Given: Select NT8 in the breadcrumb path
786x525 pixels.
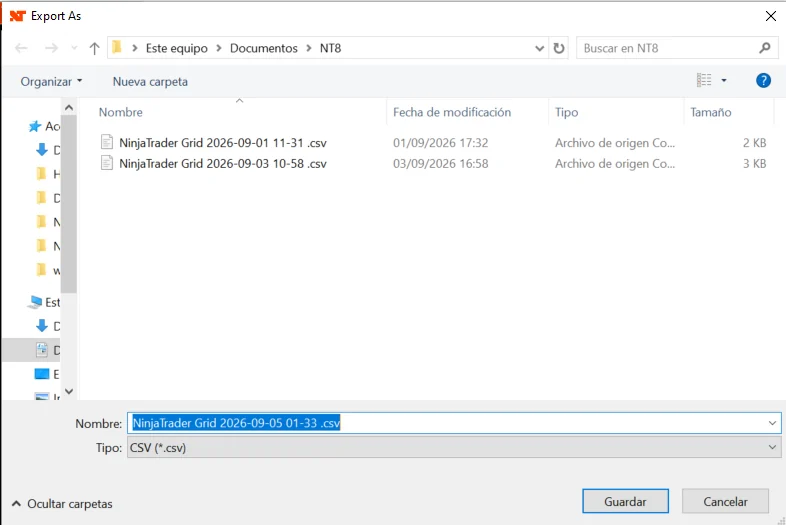Looking at the screenshot, I should [330, 48].
